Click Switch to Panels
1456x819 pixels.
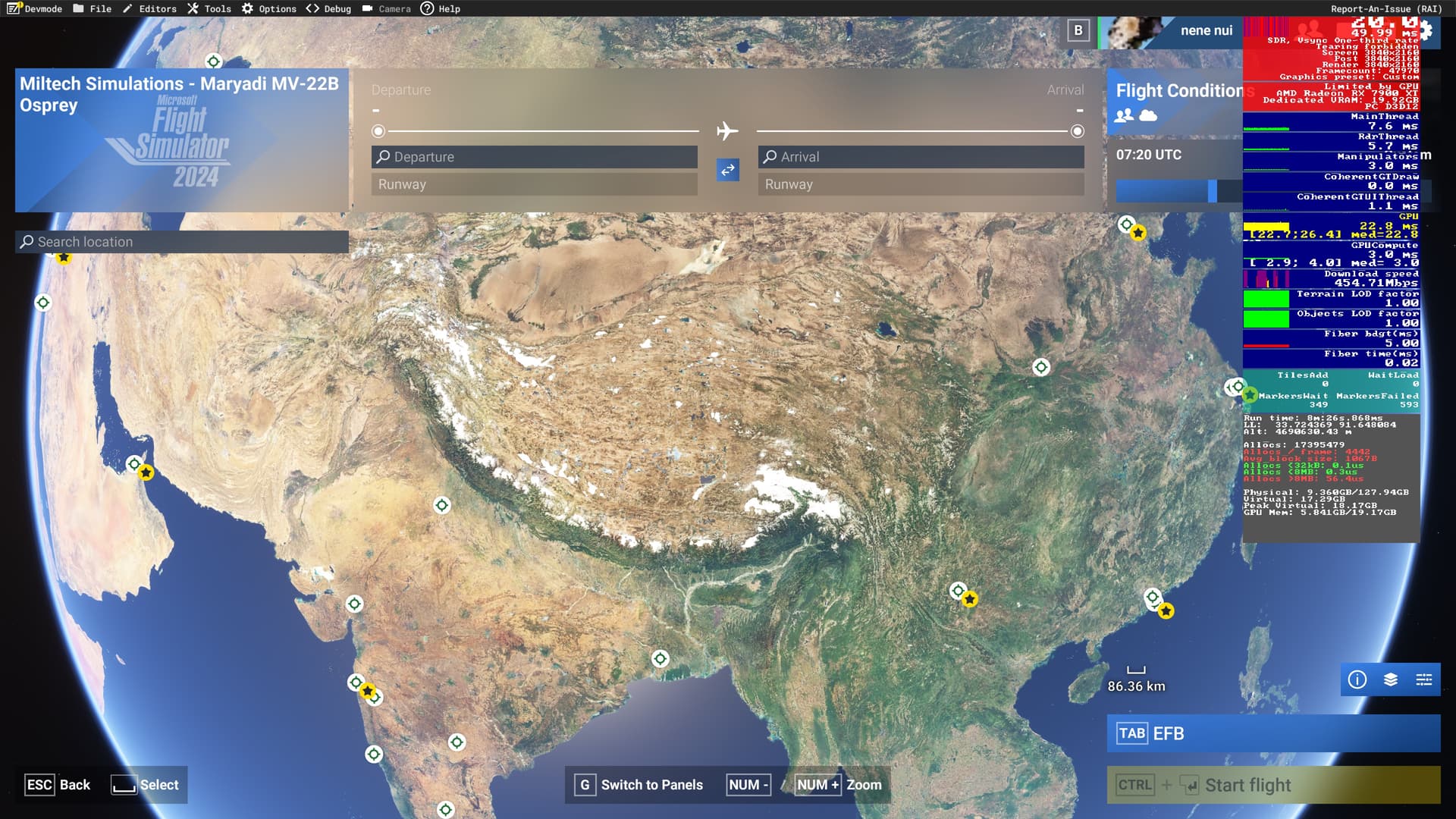[x=639, y=785]
